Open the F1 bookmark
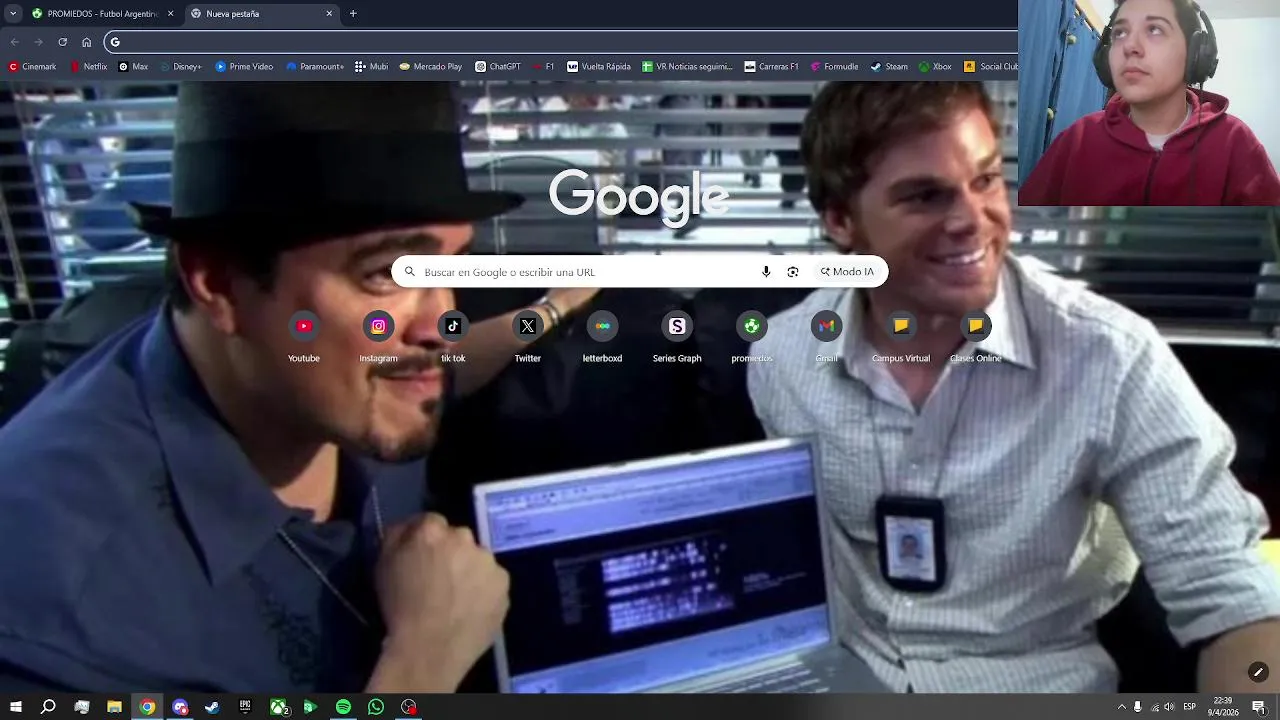 543,67
